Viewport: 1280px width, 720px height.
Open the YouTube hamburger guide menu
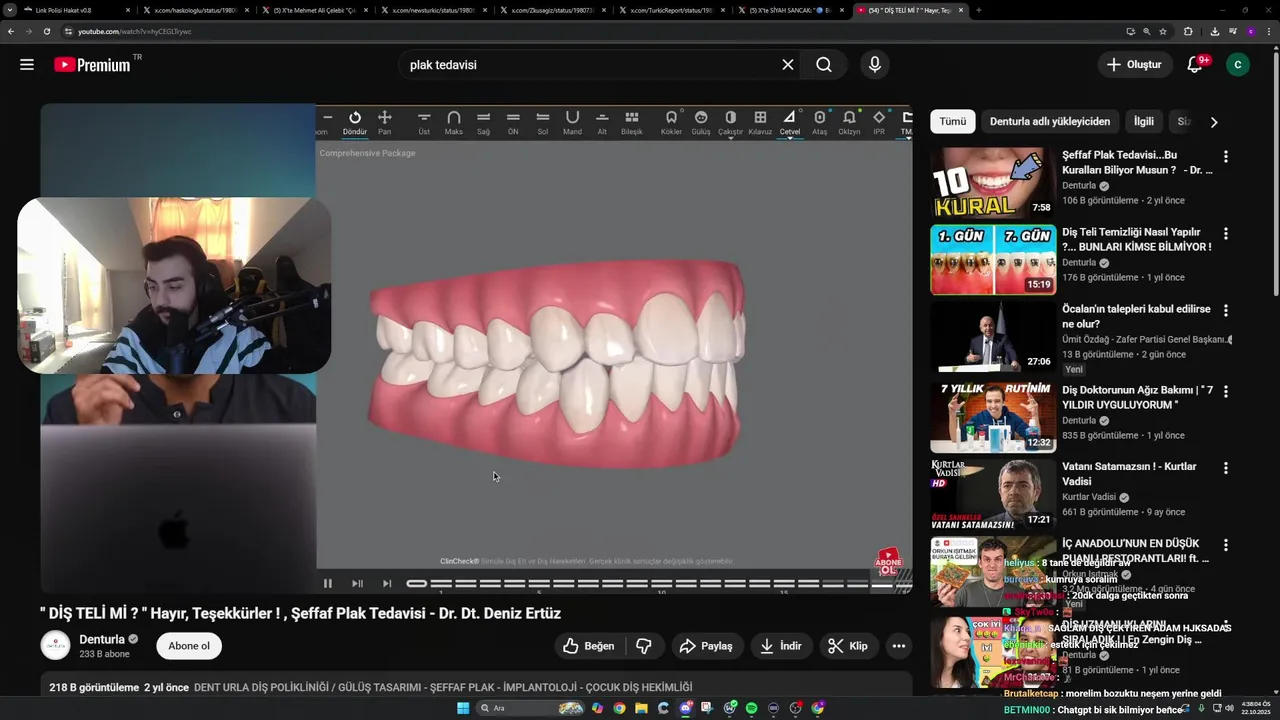[27, 65]
